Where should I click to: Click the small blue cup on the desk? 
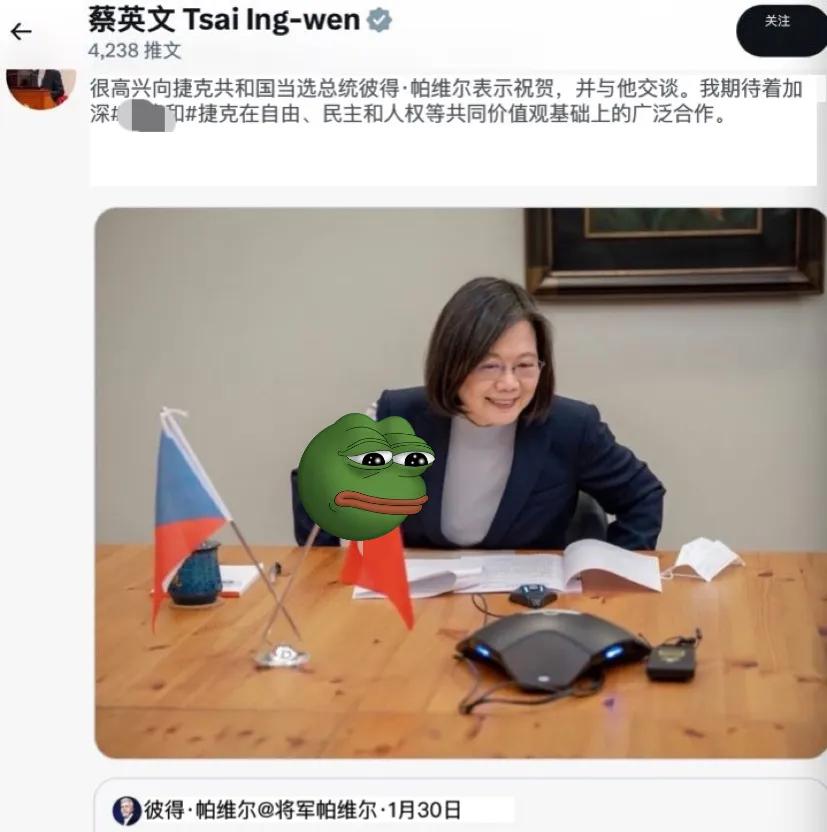pos(197,574)
